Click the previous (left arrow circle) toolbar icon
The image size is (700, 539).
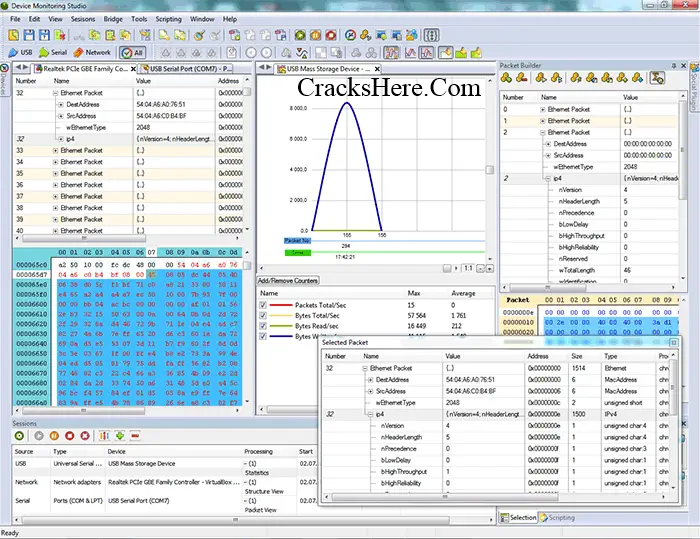click(x=251, y=53)
